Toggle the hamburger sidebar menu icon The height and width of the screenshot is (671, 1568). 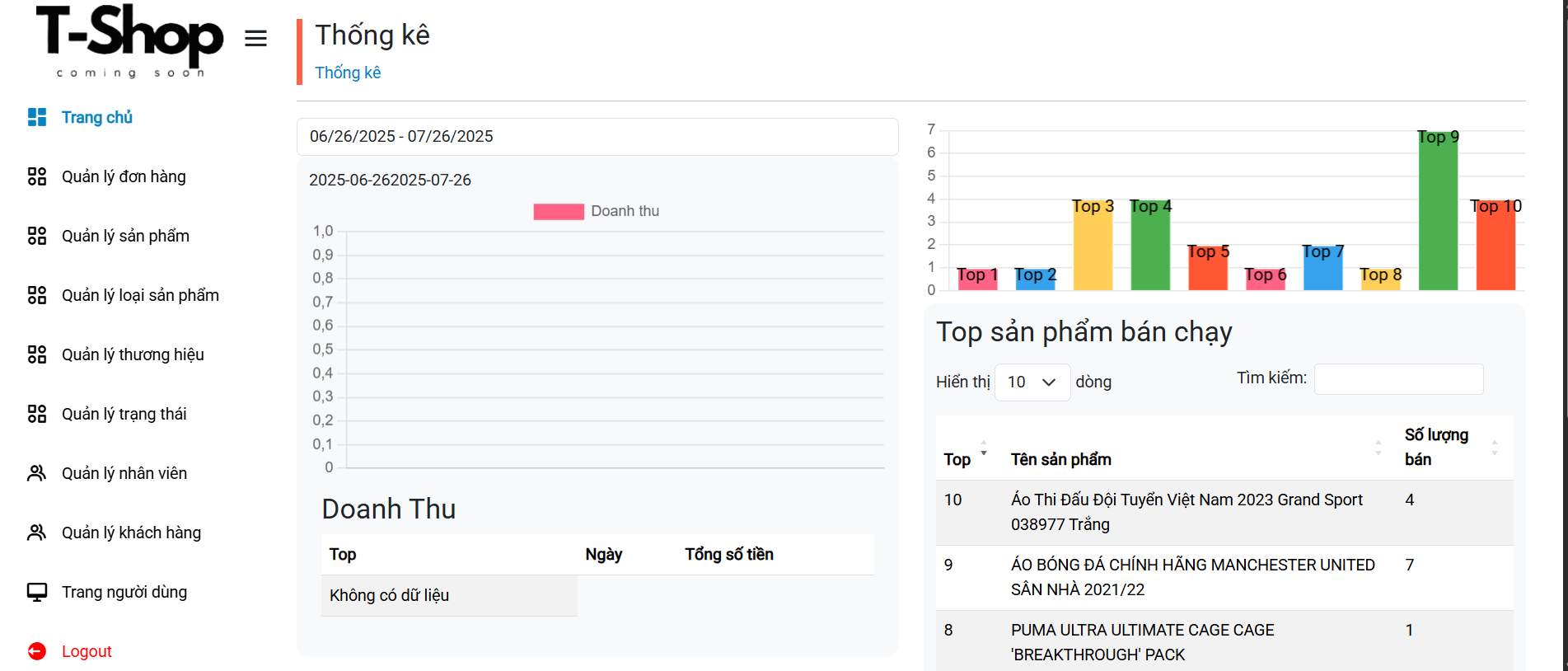click(x=256, y=38)
